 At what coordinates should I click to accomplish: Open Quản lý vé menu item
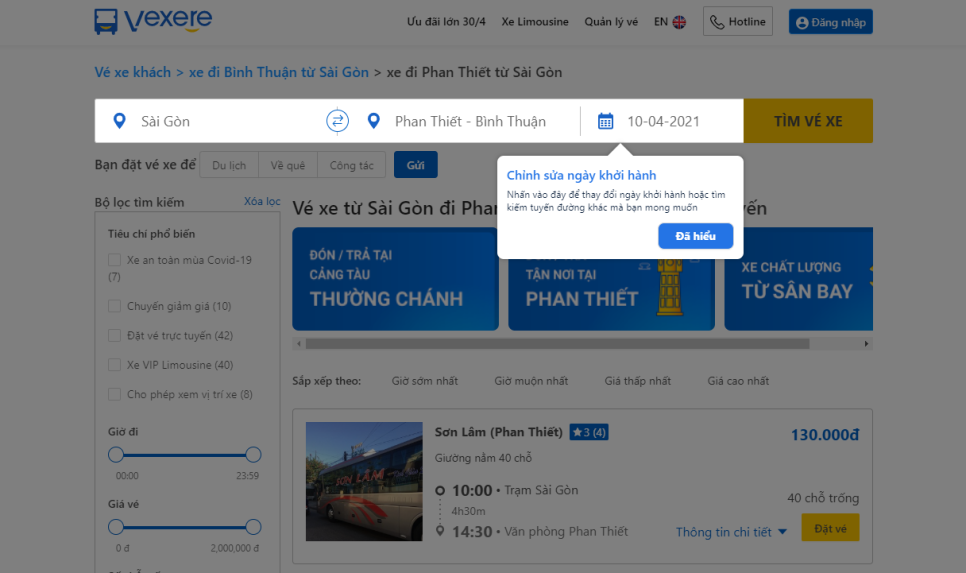(x=611, y=22)
